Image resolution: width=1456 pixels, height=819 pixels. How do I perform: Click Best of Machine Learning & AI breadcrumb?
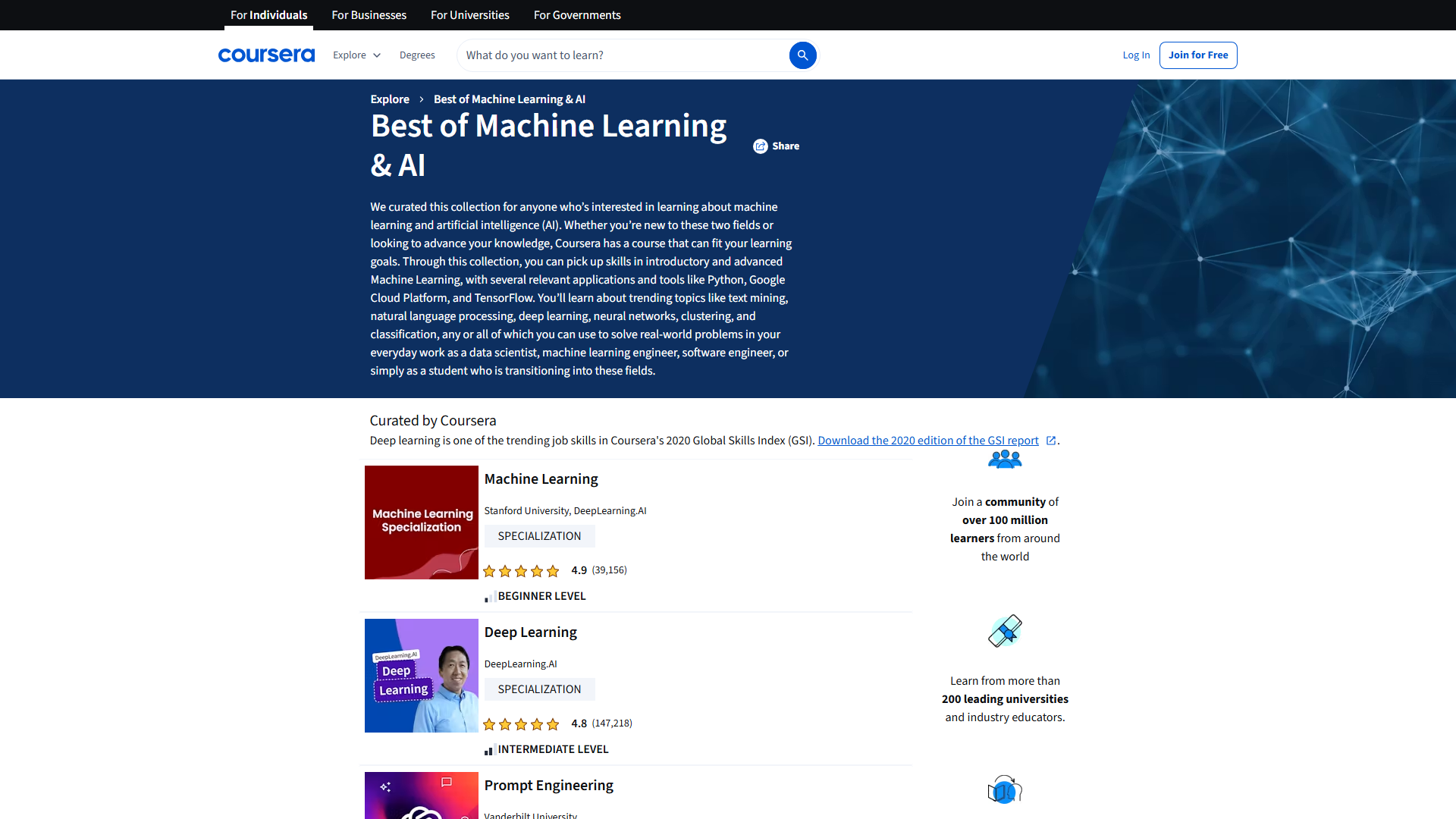(510, 99)
